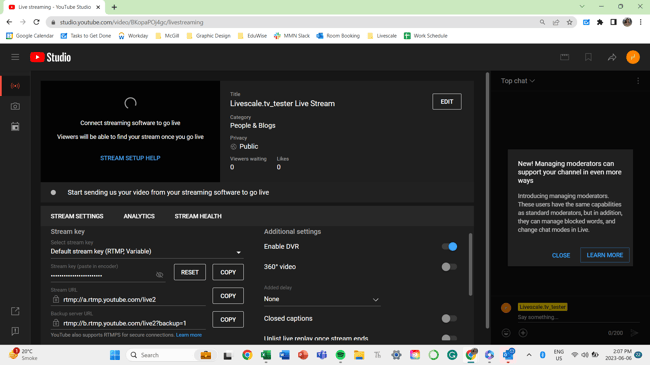
Task: Select the Stream icon in left sidebar
Action: [x=15, y=86]
